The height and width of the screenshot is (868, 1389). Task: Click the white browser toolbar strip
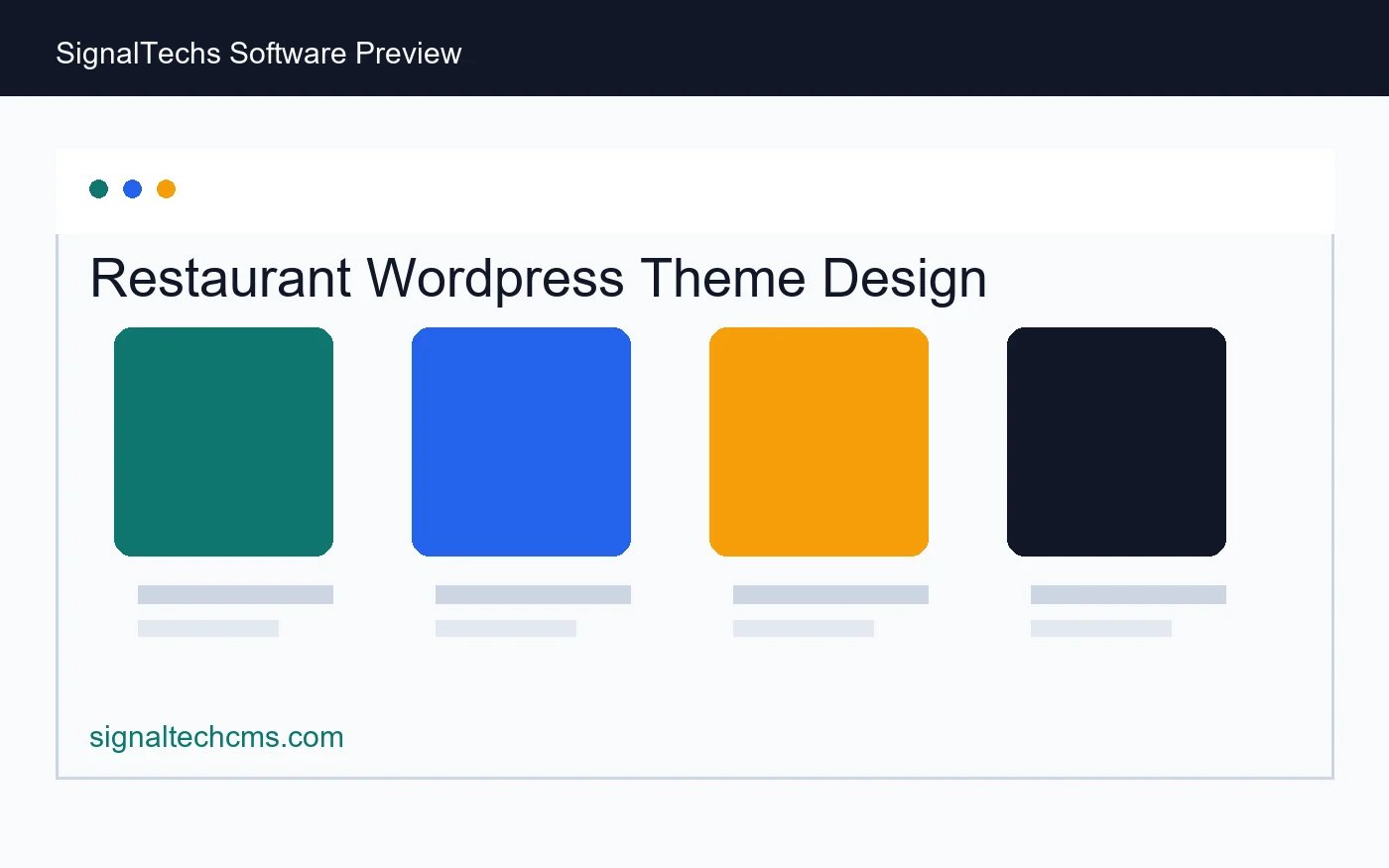tap(694, 191)
